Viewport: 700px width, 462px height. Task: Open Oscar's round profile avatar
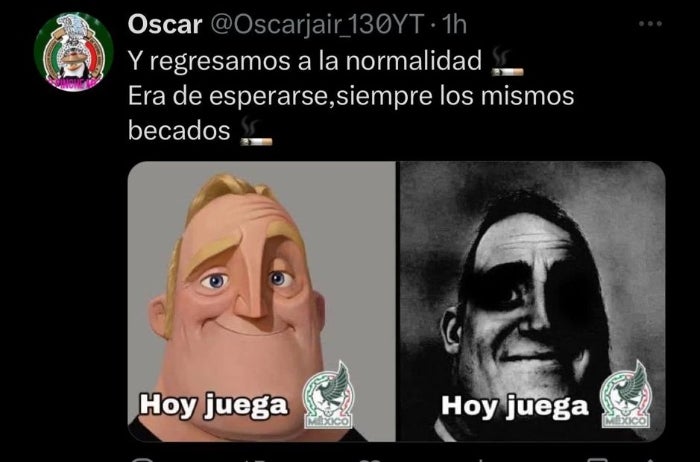click(x=74, y=51)
